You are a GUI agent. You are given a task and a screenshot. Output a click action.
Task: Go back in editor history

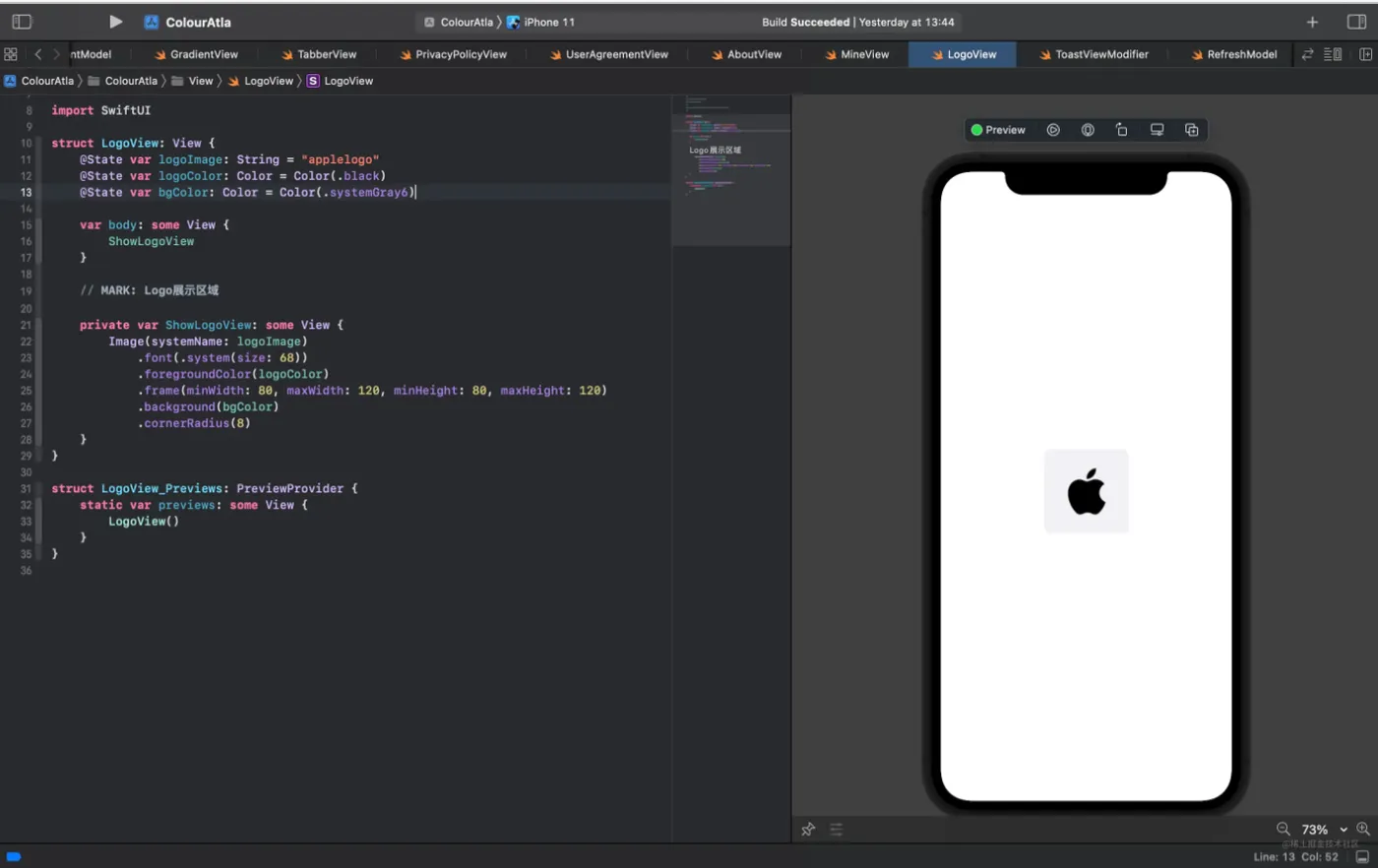click(37, 54)
